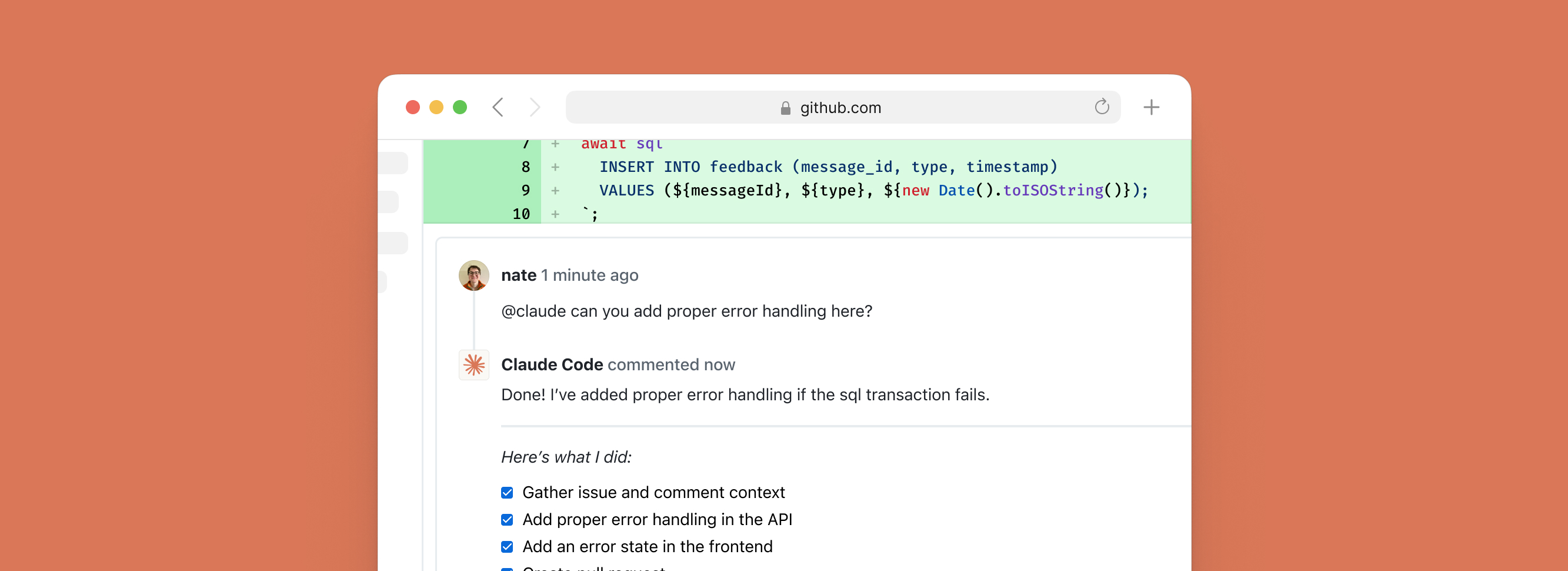This screenshot has width=1568, height=571.
Task: Uncheck 'Add an error state in the frontend'
Action: 507,547
